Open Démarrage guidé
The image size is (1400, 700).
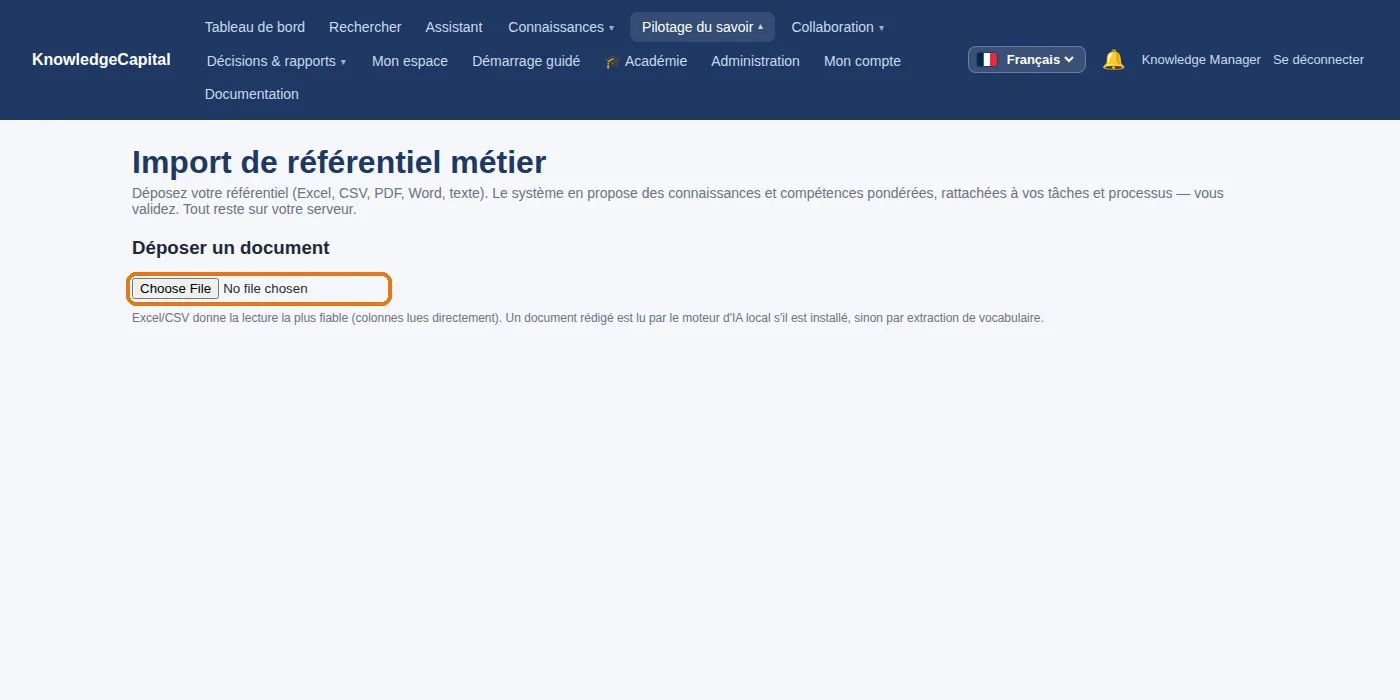[x=526, y=61]
